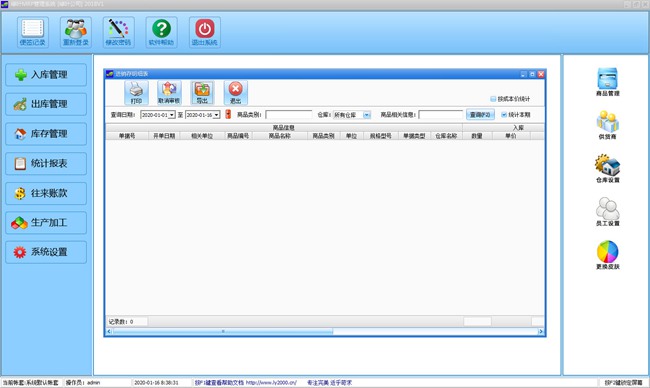Image resolution: width=650 pixels, height=388 pixels.
Task: Open 出库管理 in the sidebar
Action: tap(46, 104)
